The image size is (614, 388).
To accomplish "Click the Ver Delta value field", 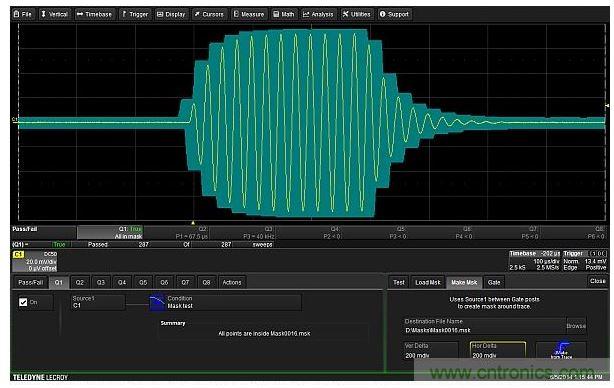I will (431, 351).
